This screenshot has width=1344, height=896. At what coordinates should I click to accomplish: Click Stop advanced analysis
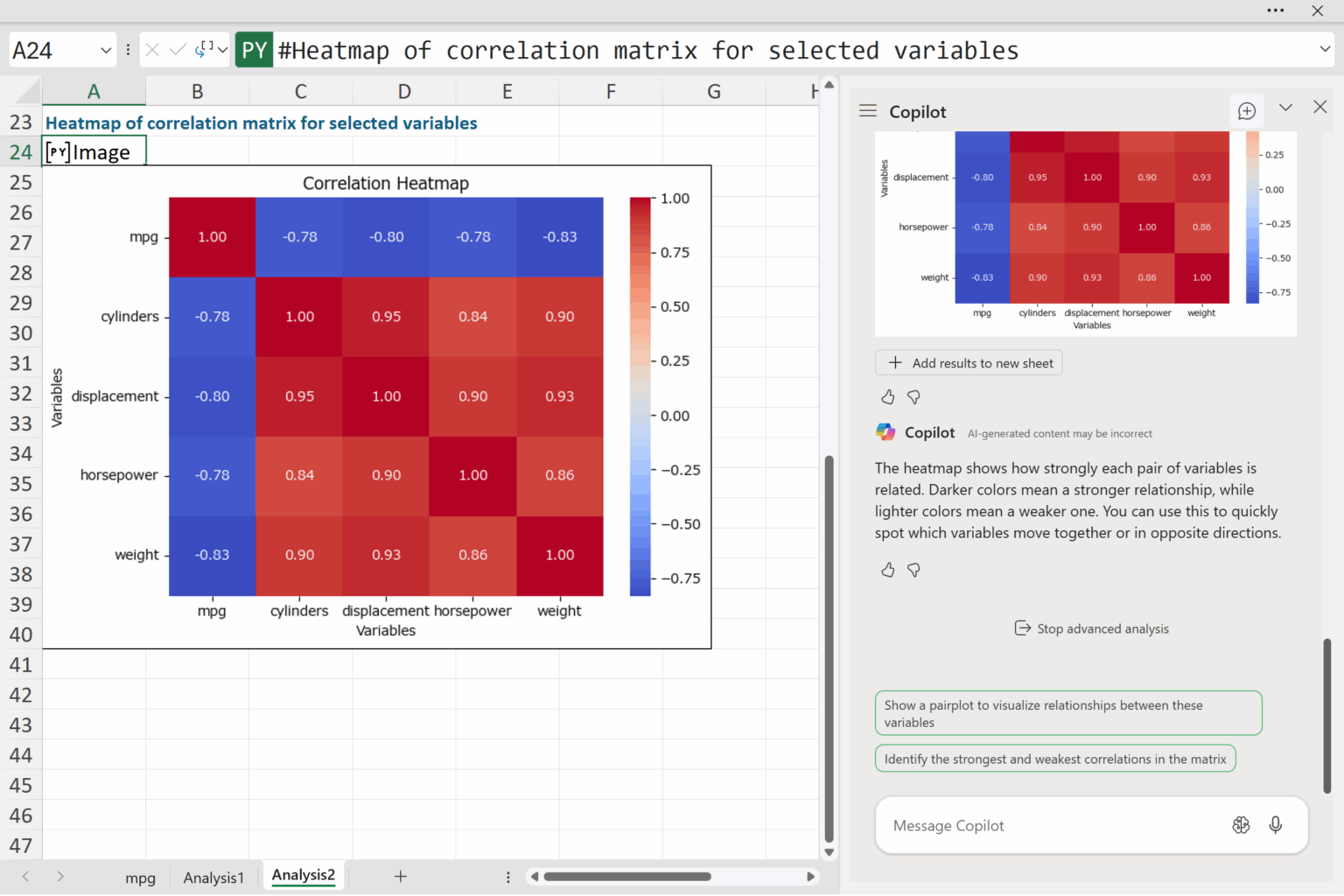[x=1091, y=628]
